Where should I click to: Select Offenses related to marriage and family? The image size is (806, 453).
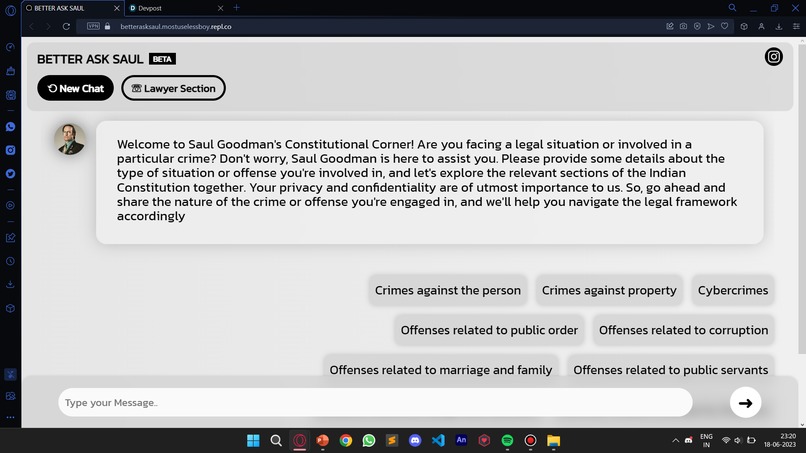pyautogui.click(x=441, y=368)
